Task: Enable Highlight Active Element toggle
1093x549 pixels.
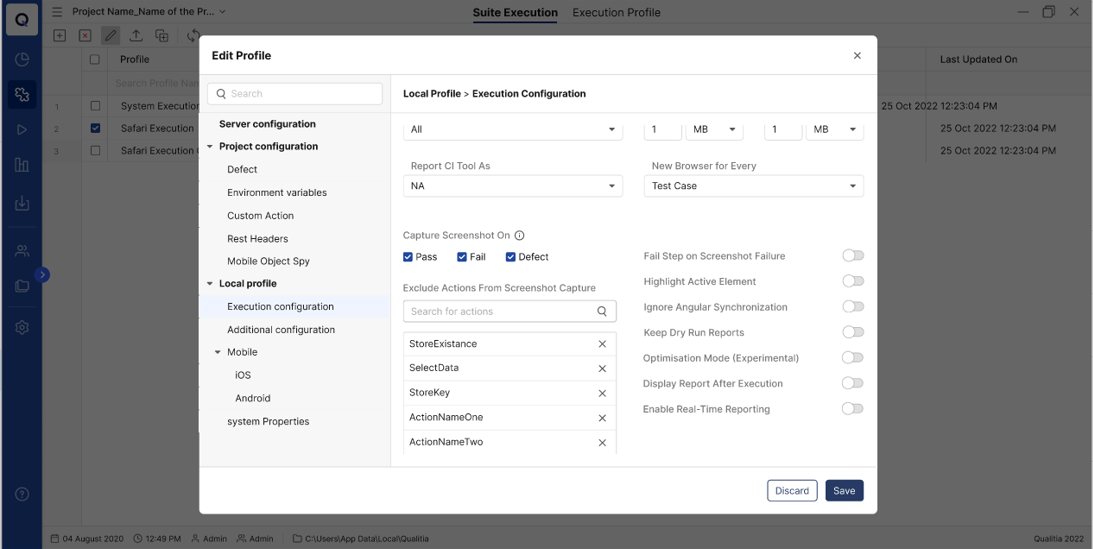Action: pos(852,282)
